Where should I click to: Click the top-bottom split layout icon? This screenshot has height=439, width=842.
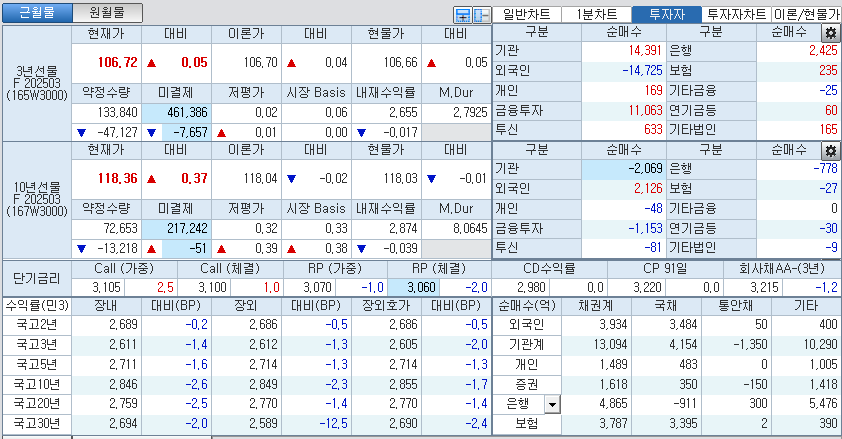(462, 15)
